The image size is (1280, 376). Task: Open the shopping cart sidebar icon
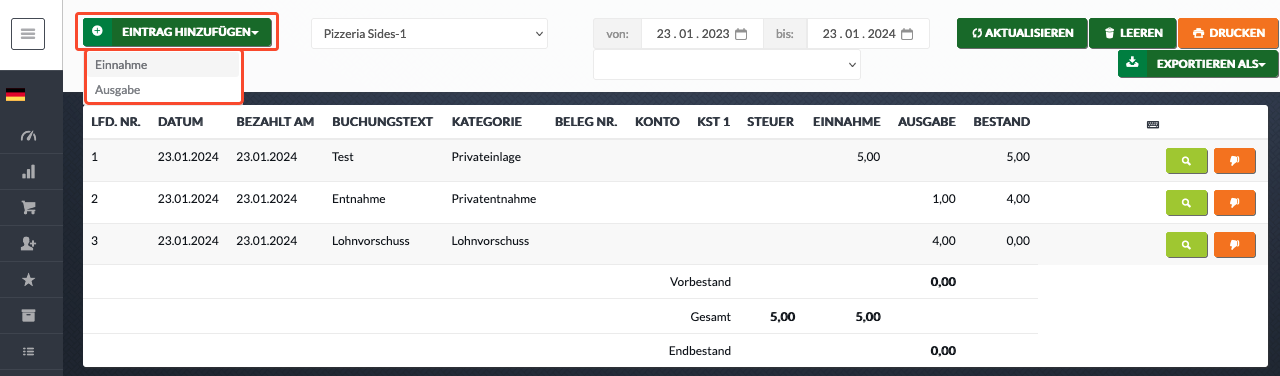coord(28,208)
